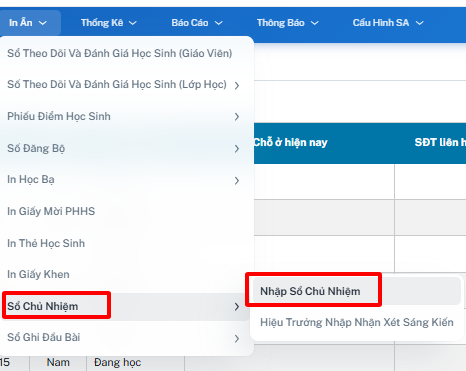Viewport: 466px width, 371px height.
Task: Click the Nam table cell
Action: (58, 362)
